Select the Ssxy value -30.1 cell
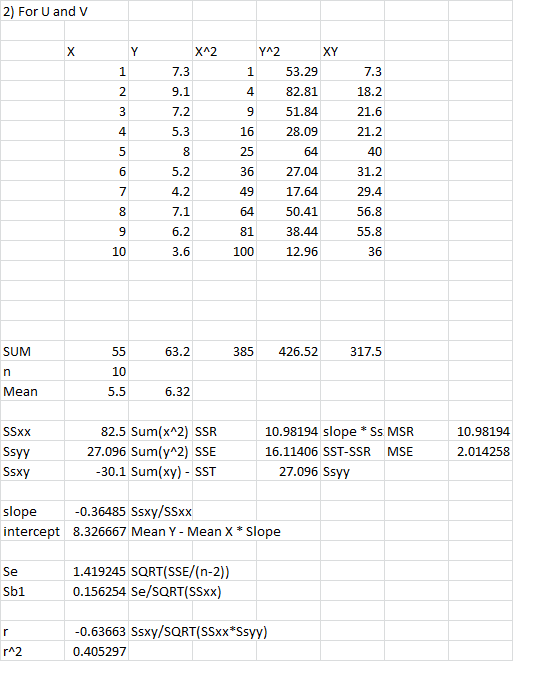Screen dimensions: 539x696 click(x=96, y=471)
